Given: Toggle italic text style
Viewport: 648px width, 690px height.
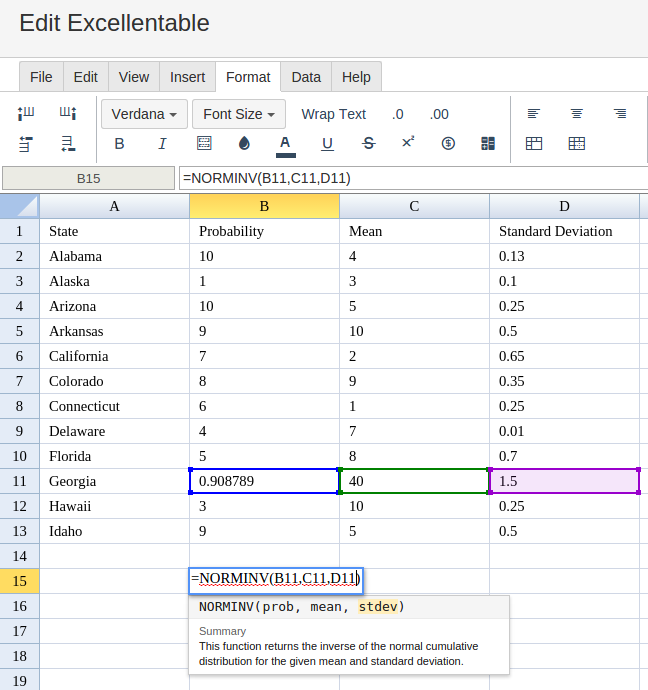Looking at the screenshot, I should point(162,144).
